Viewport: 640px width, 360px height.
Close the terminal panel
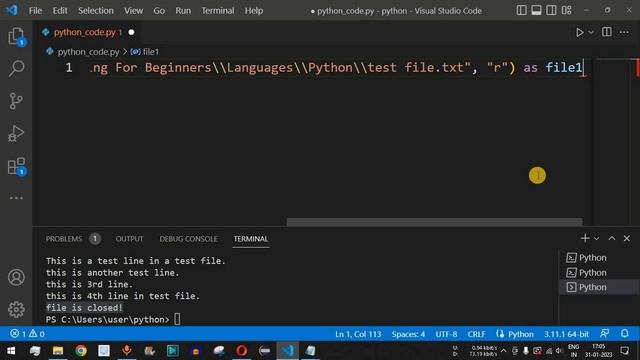(627, 238)
